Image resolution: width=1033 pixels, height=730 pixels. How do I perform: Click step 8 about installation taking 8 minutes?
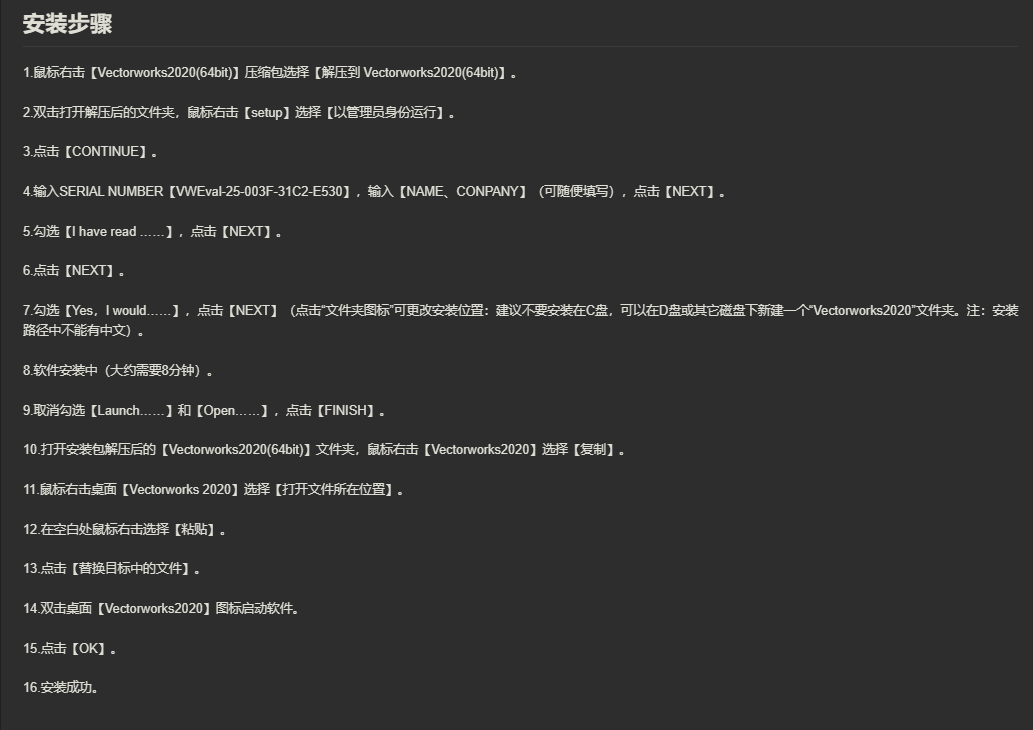pos(118,370)
